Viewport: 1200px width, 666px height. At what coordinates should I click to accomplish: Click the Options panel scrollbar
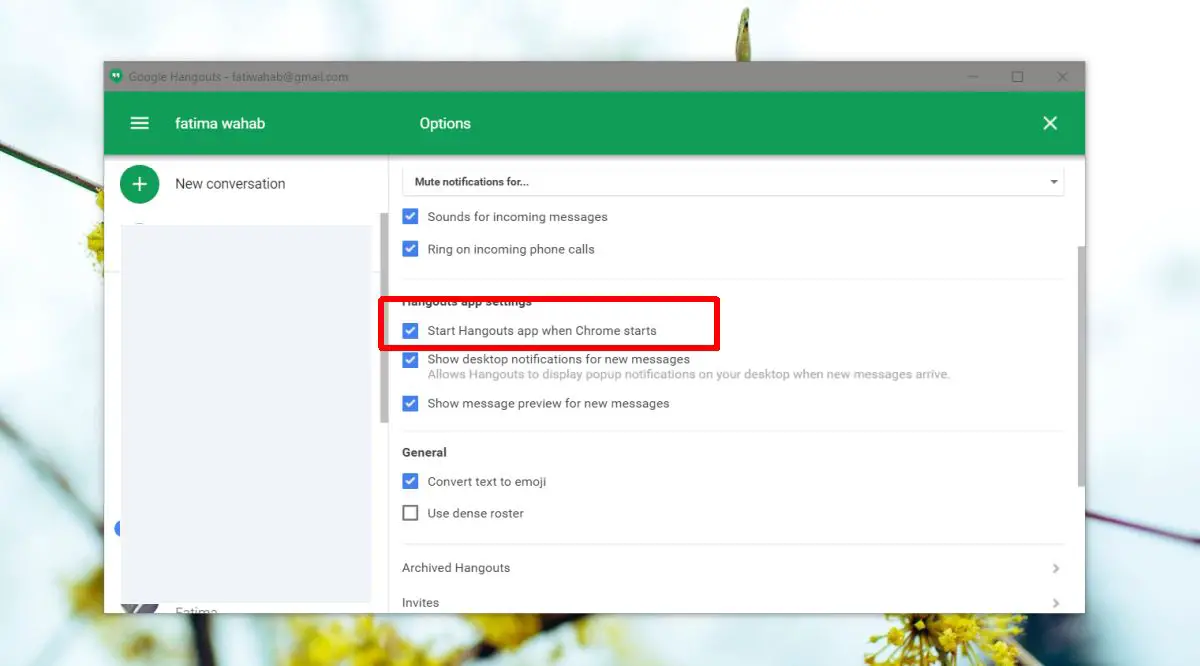1080,366
